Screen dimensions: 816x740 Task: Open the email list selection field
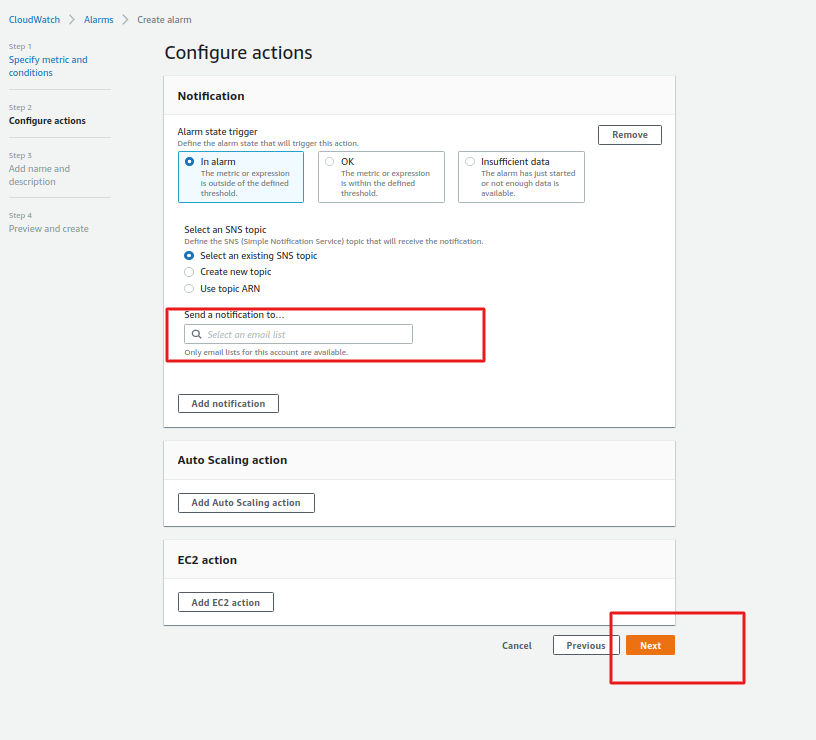(306, 335)
